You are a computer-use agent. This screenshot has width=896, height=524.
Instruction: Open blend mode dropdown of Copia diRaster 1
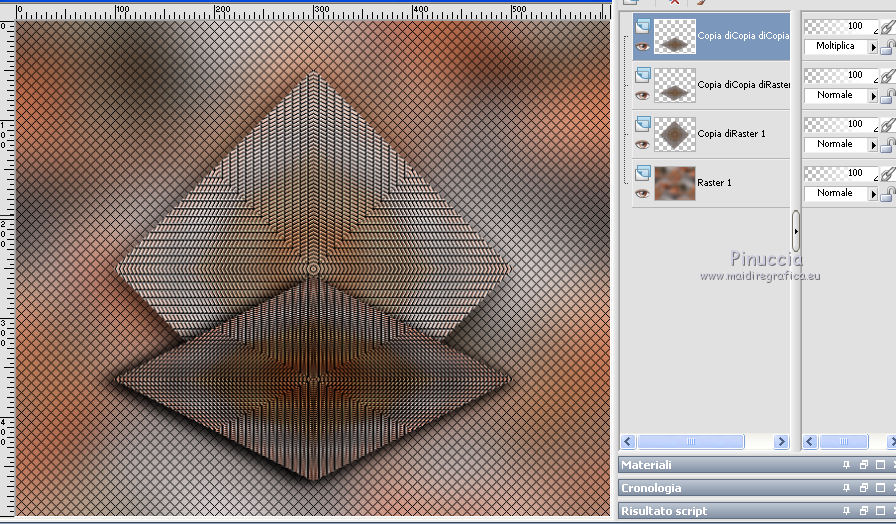coord(873,145)
